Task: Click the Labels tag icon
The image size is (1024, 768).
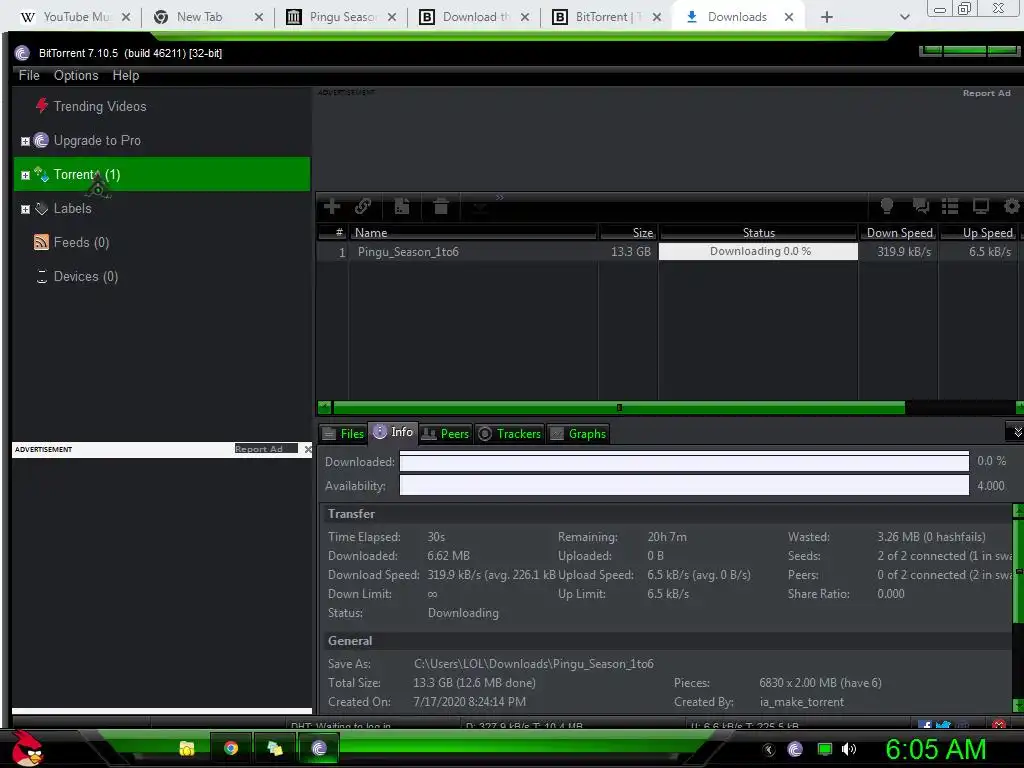Action: [41, 209]
